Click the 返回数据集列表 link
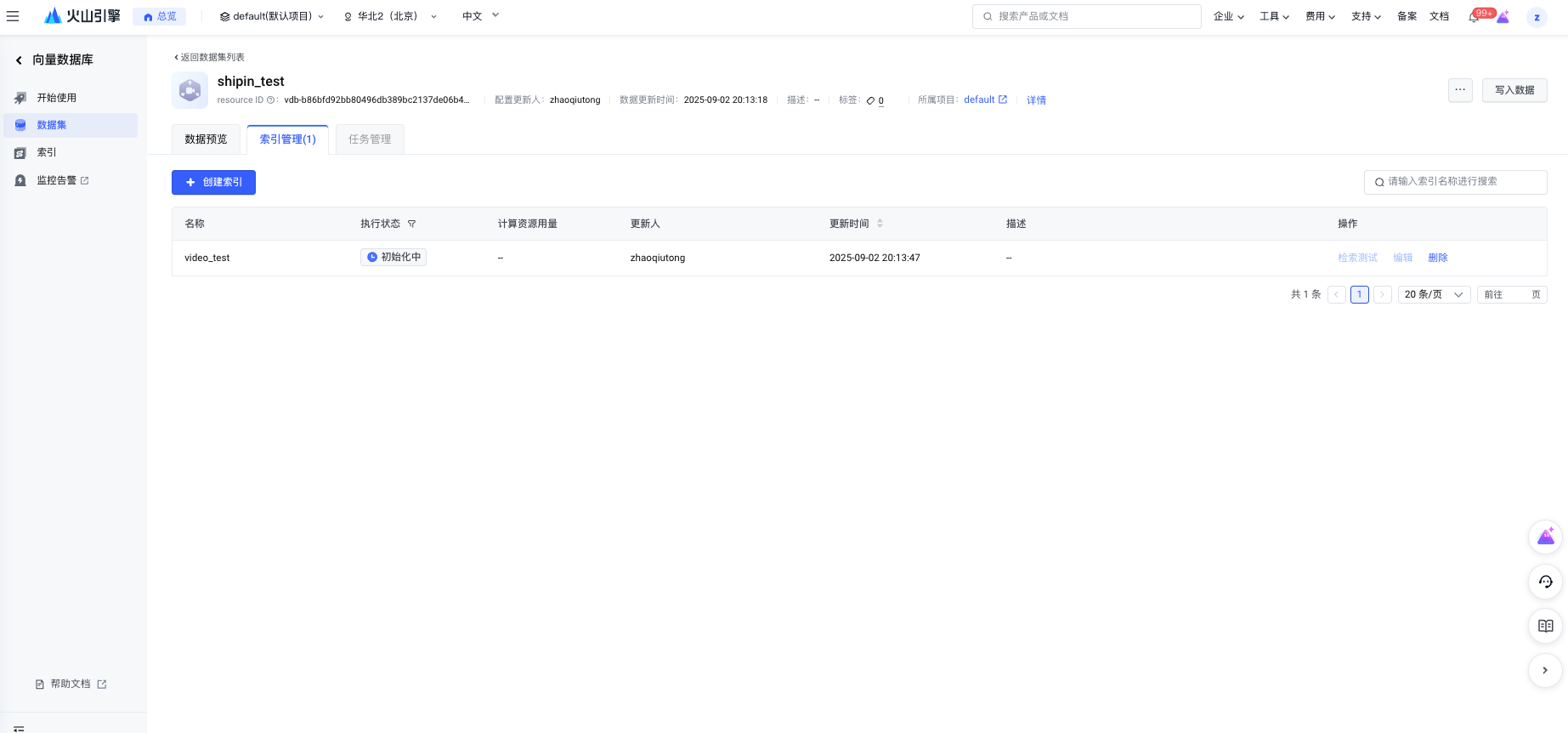Screen dimensions: 1568x733 pos(209,57)
